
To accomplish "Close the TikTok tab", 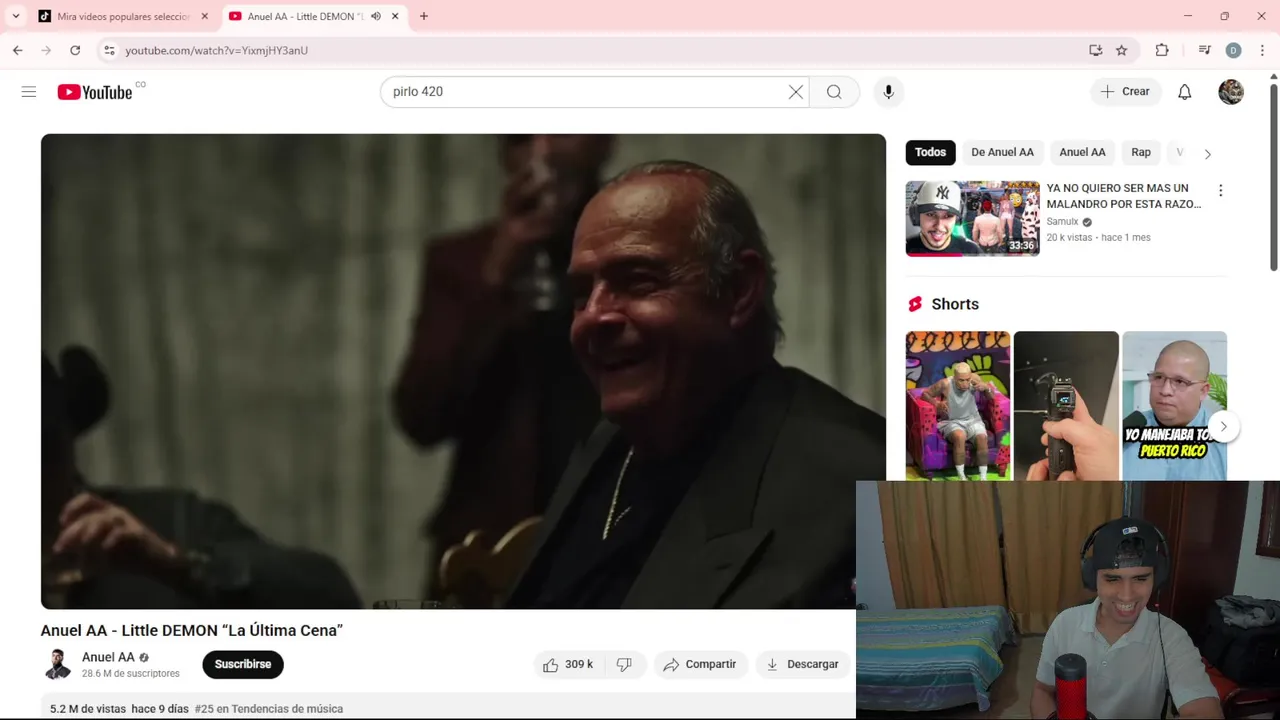I will pos(205,16).
